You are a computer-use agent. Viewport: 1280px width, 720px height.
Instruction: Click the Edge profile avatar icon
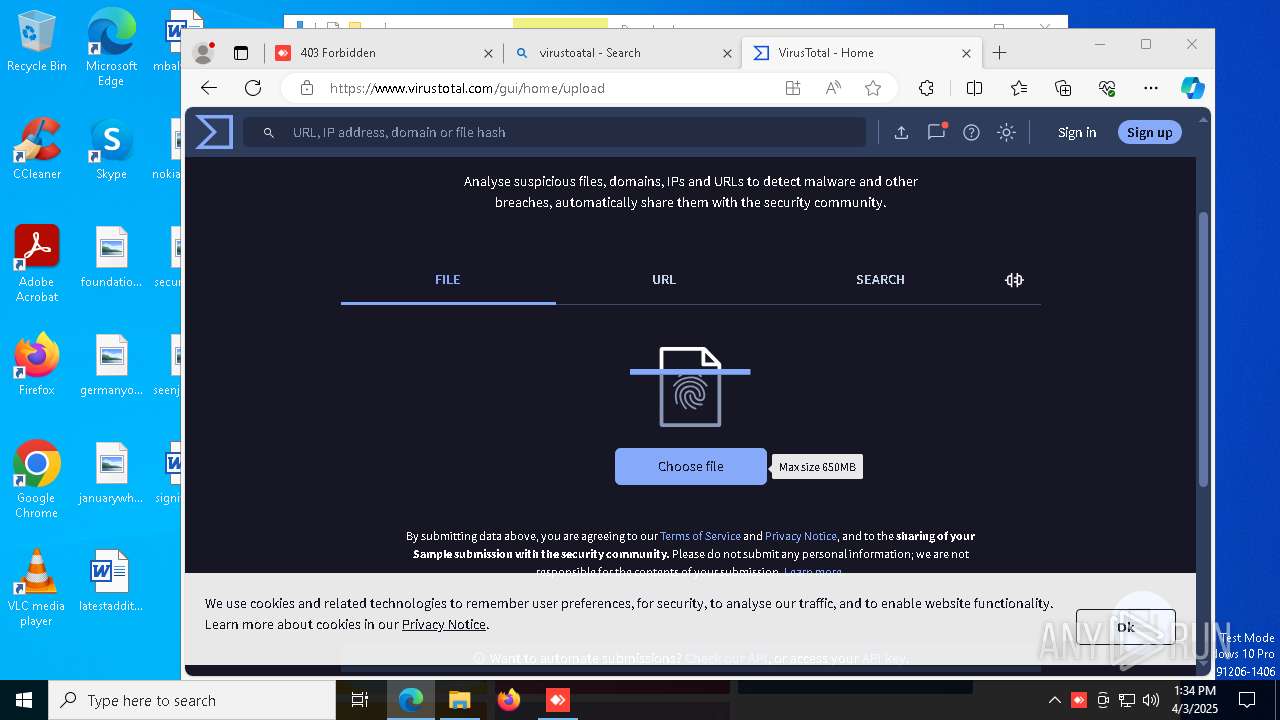[203, 53]
